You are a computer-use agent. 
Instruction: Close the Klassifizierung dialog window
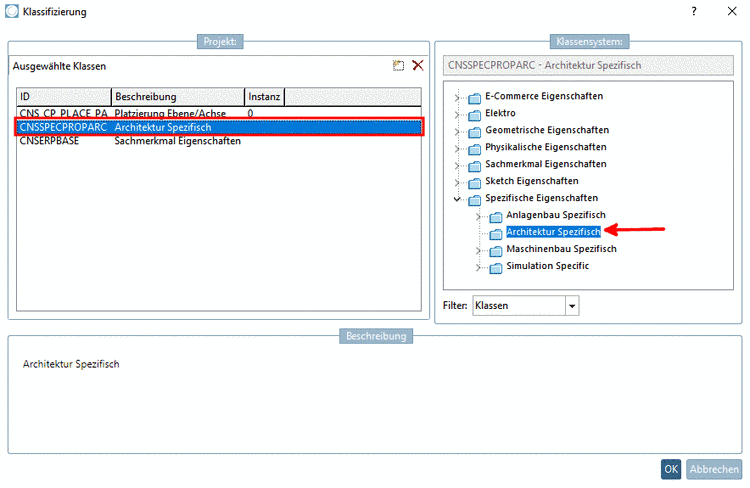pyautogui.click(x=732, y=11)
